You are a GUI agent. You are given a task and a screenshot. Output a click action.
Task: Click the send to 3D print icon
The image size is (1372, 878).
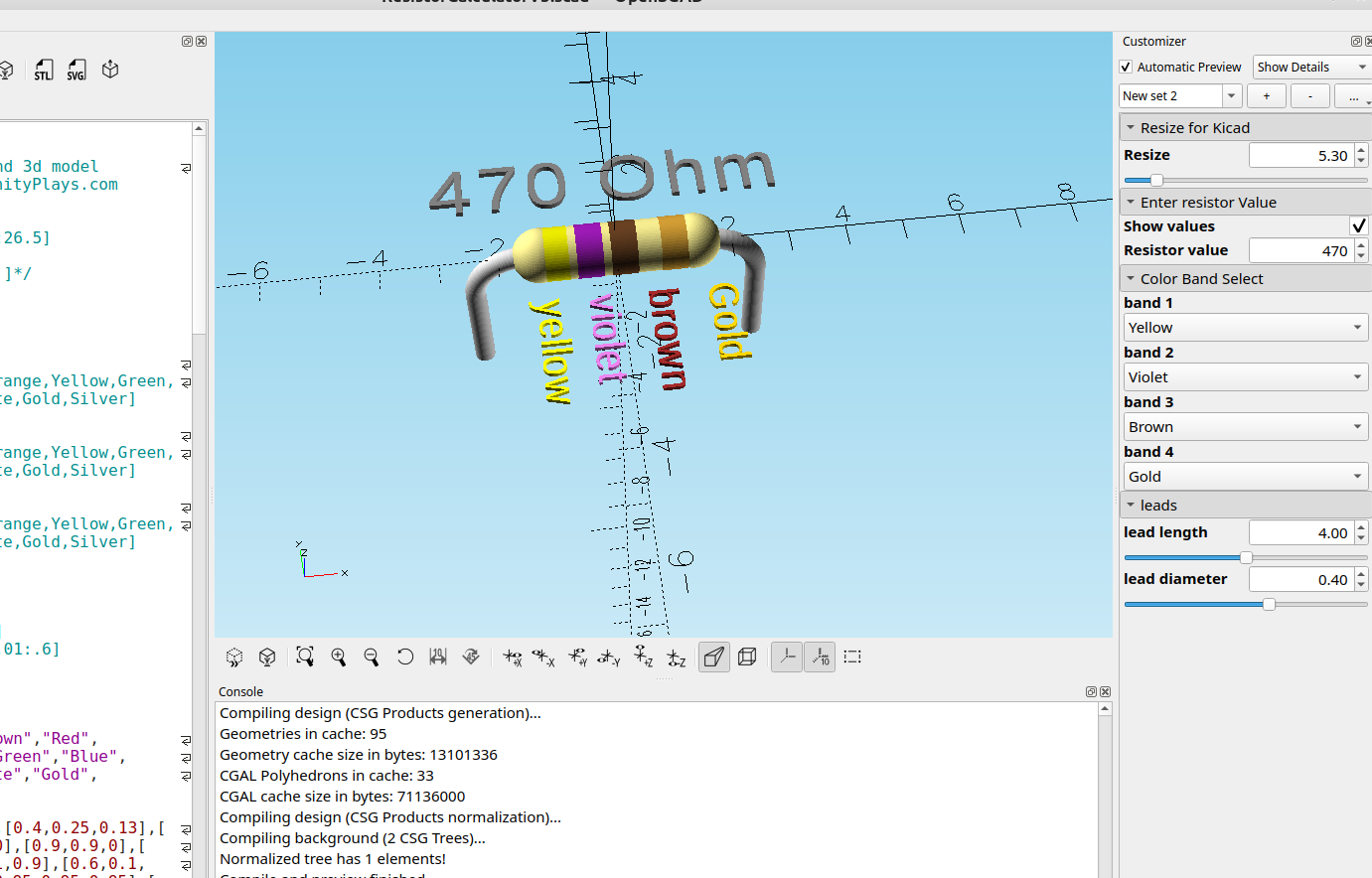[x=110, y=70]
